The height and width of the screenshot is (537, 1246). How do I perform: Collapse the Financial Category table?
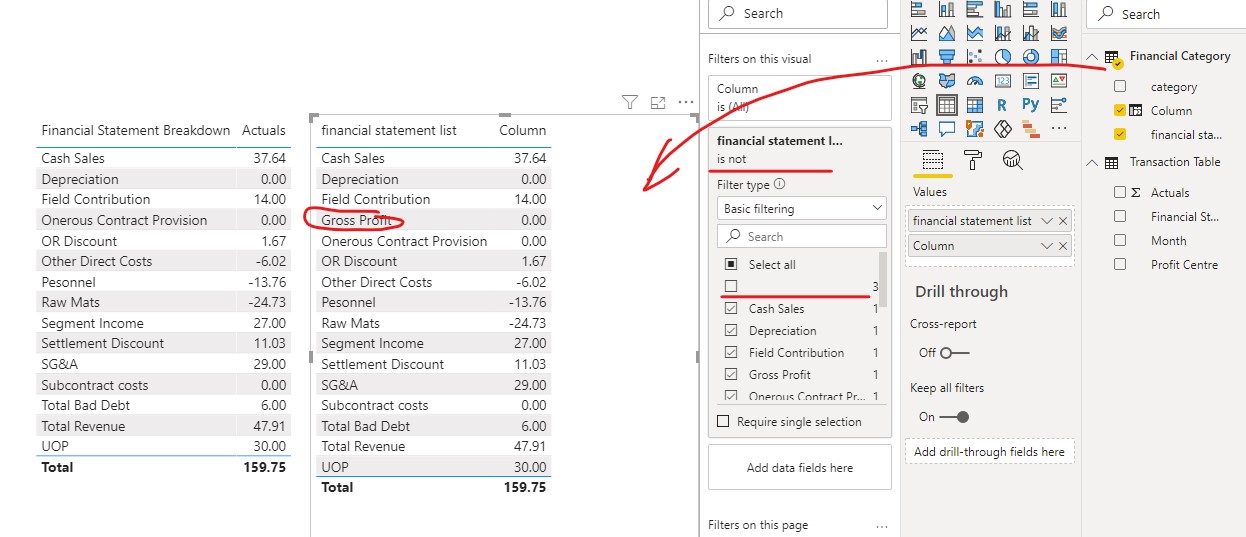[x=1092, y=57]
